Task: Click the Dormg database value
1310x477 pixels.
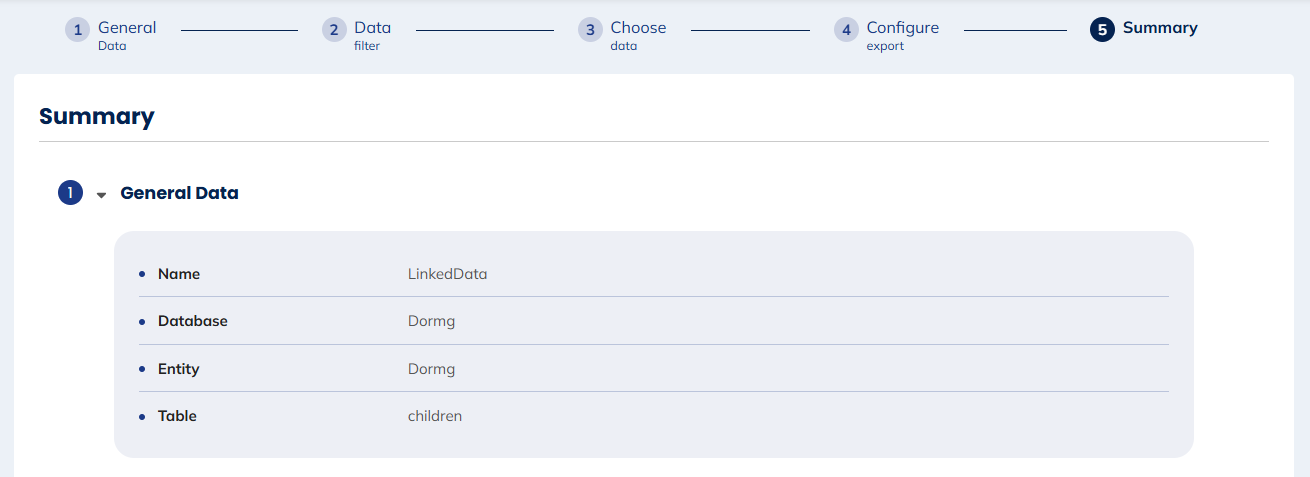Action: click(x=431, y=321)
